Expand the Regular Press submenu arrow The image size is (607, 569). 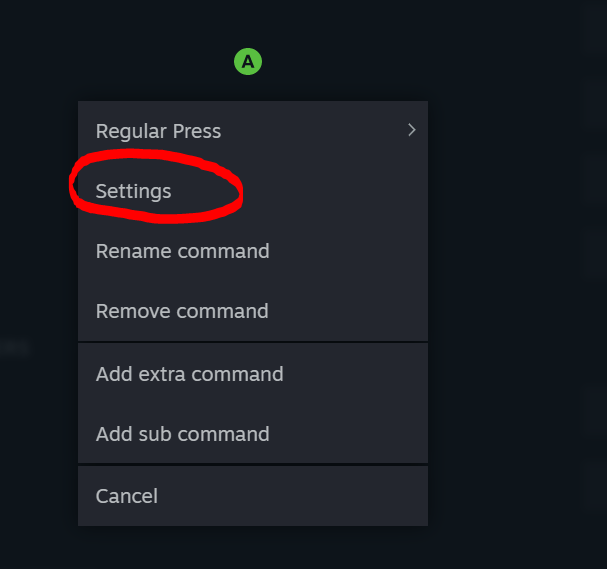tap(411, 130)
